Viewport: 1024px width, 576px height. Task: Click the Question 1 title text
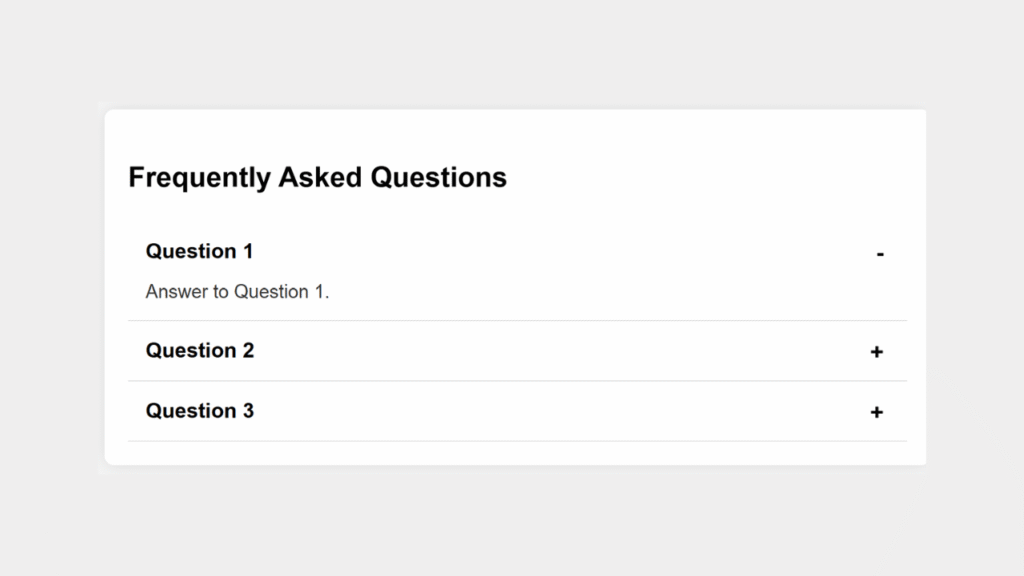[x=199, y=251]
